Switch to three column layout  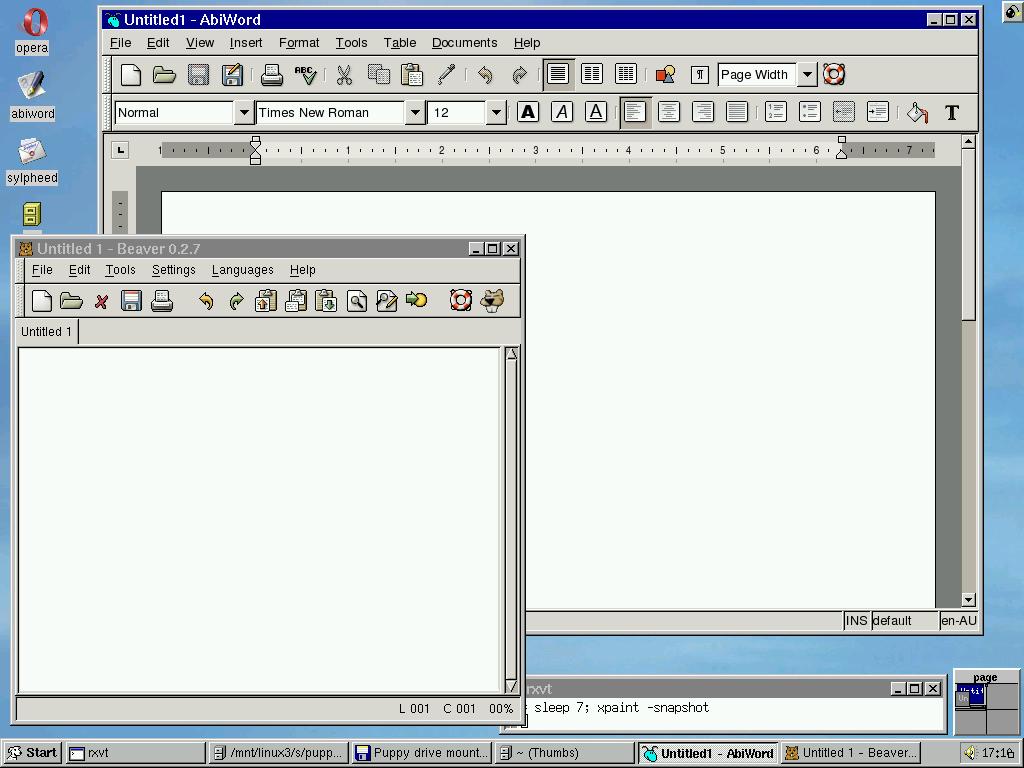pyautogui.click(x=626, y=74)
